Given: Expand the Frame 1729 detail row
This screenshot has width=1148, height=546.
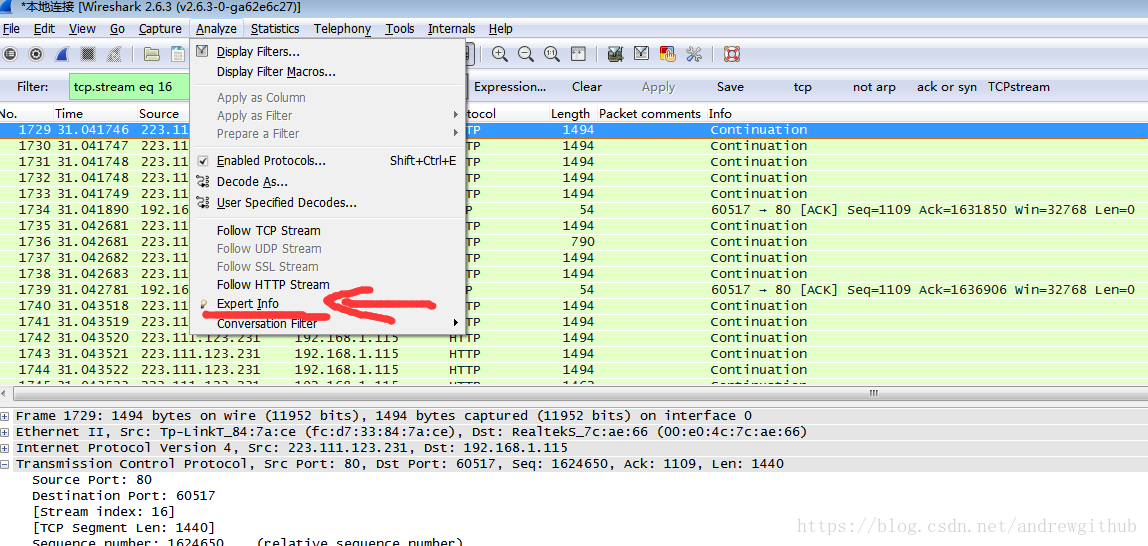Looking at the screenshot, I should (x=5, y=416).
